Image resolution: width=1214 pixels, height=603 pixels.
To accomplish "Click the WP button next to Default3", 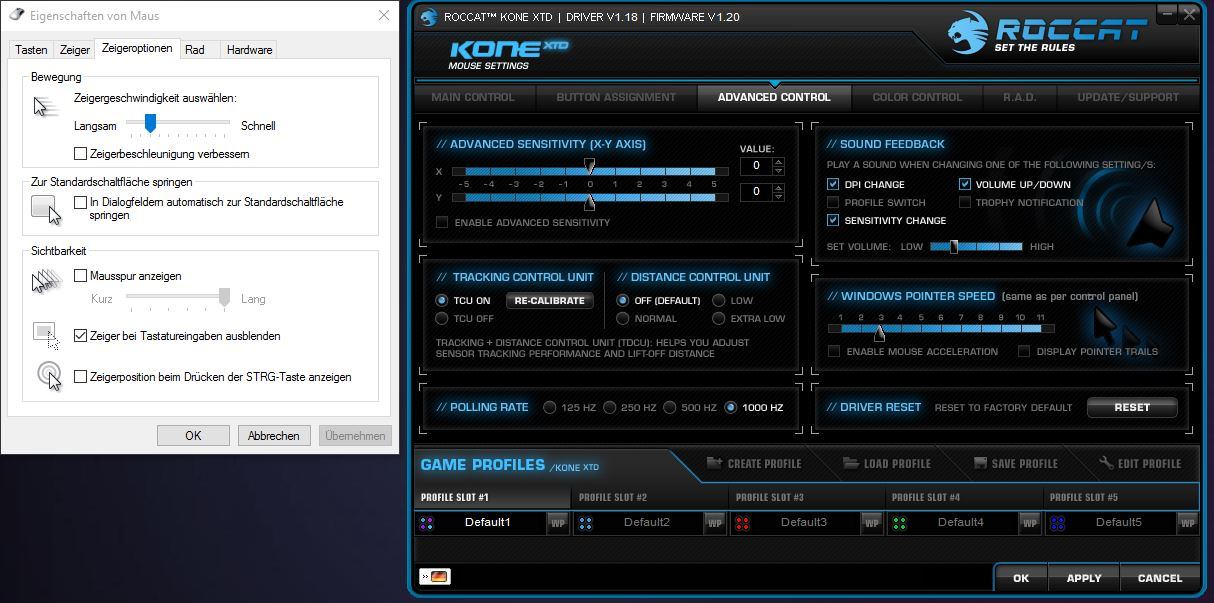I will pos(872,523).
